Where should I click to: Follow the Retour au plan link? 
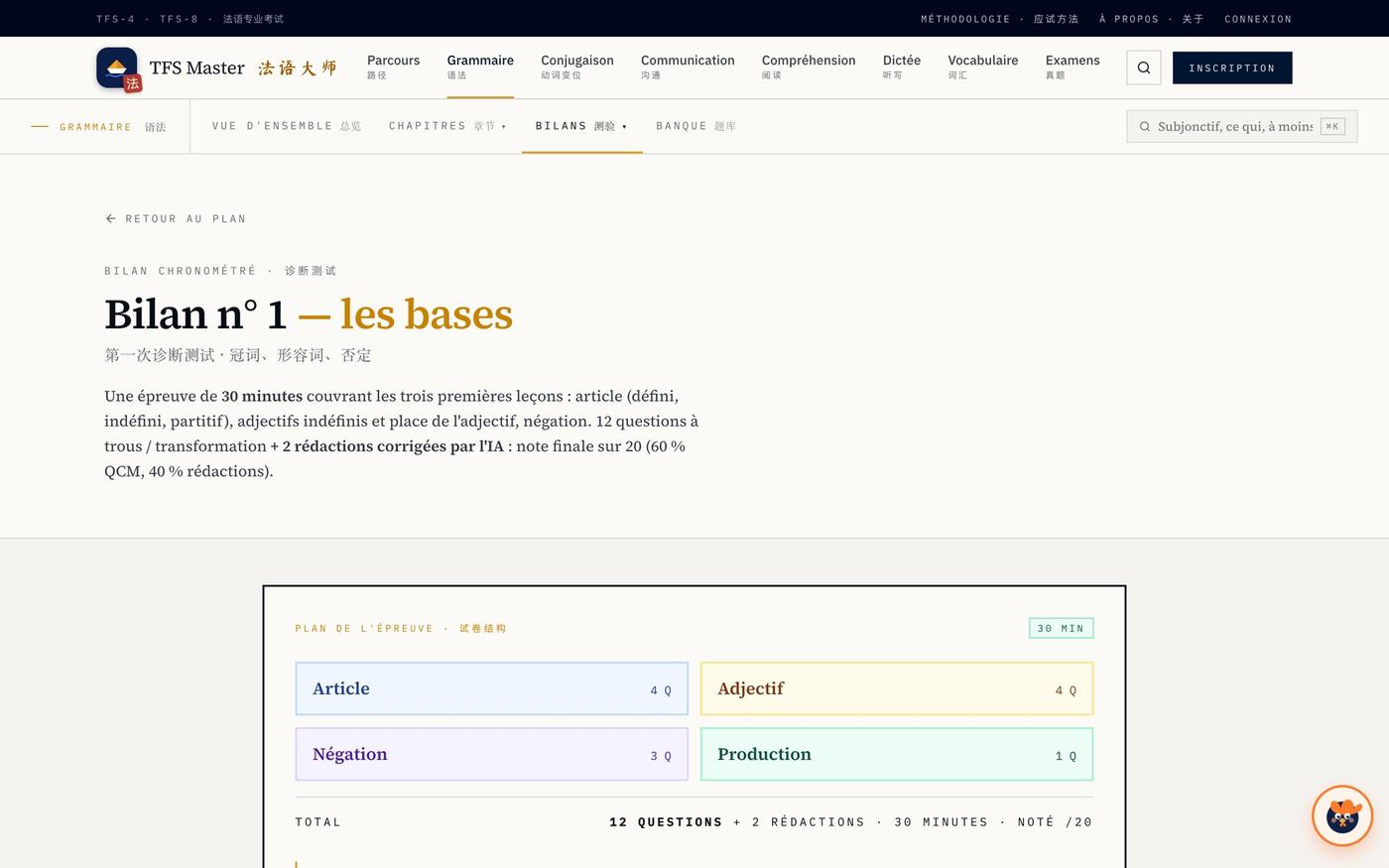coord(176,218)
